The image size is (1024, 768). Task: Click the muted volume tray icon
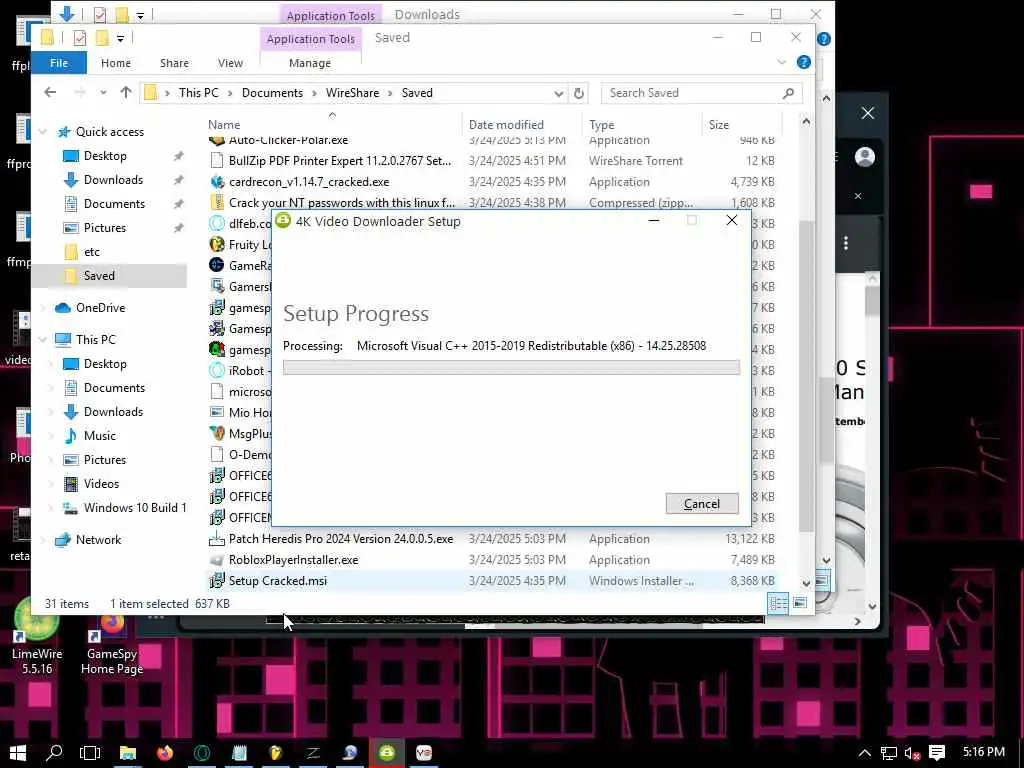(912, 753)
